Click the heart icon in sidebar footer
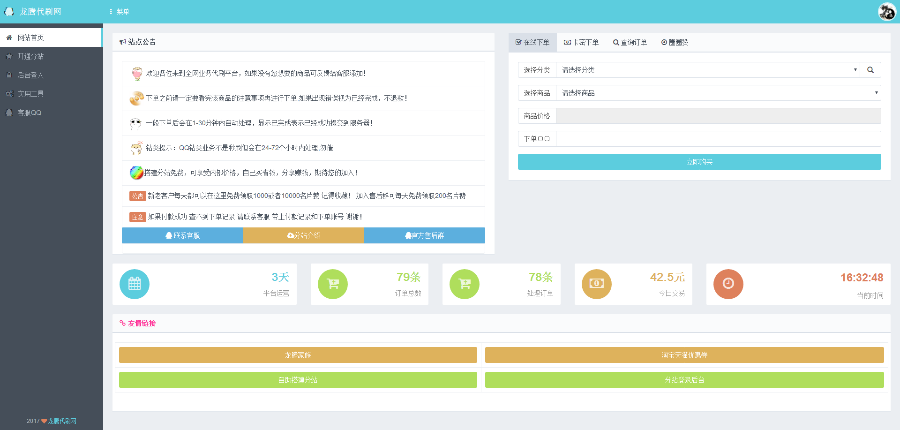This screenshot has width=900, height=430. pyautogui.click(x=44, y=421)
